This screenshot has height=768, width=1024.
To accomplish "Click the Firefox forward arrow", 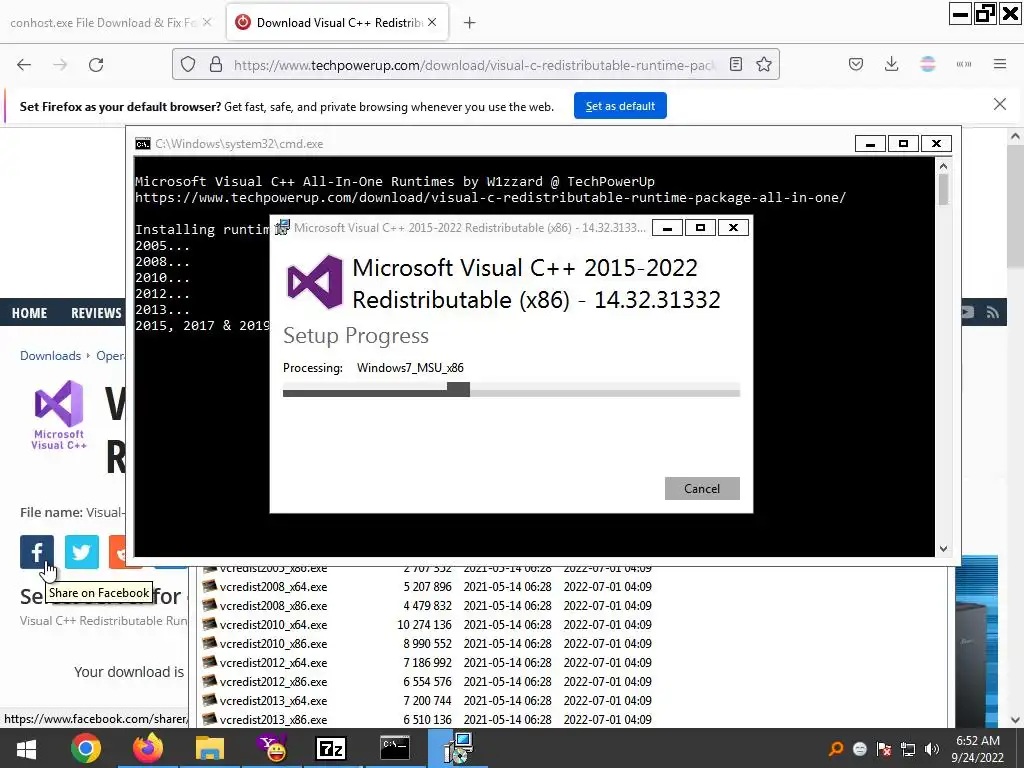I will (60, 65).
